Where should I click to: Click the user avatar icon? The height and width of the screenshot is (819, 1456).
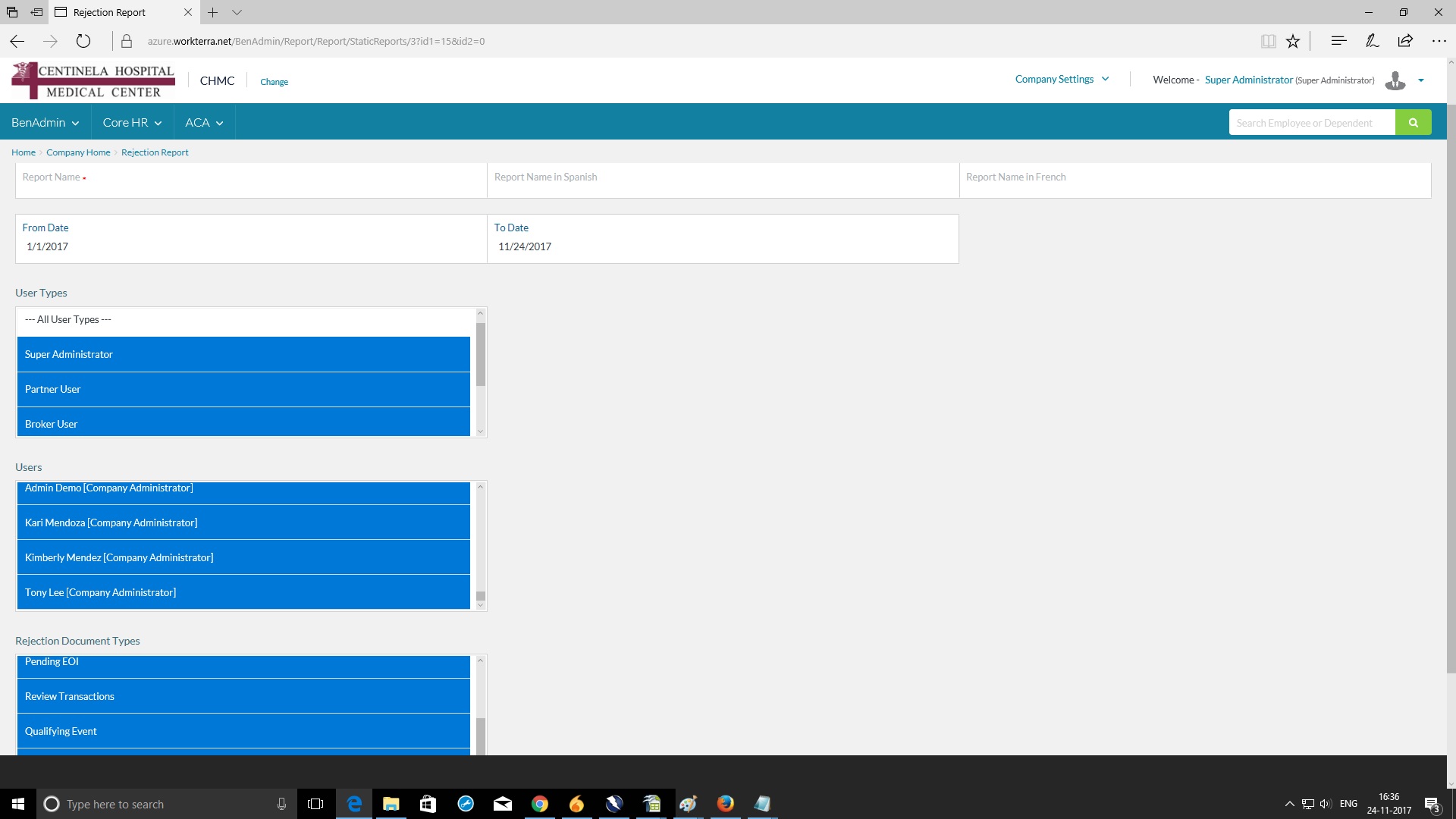(1395, 80)
